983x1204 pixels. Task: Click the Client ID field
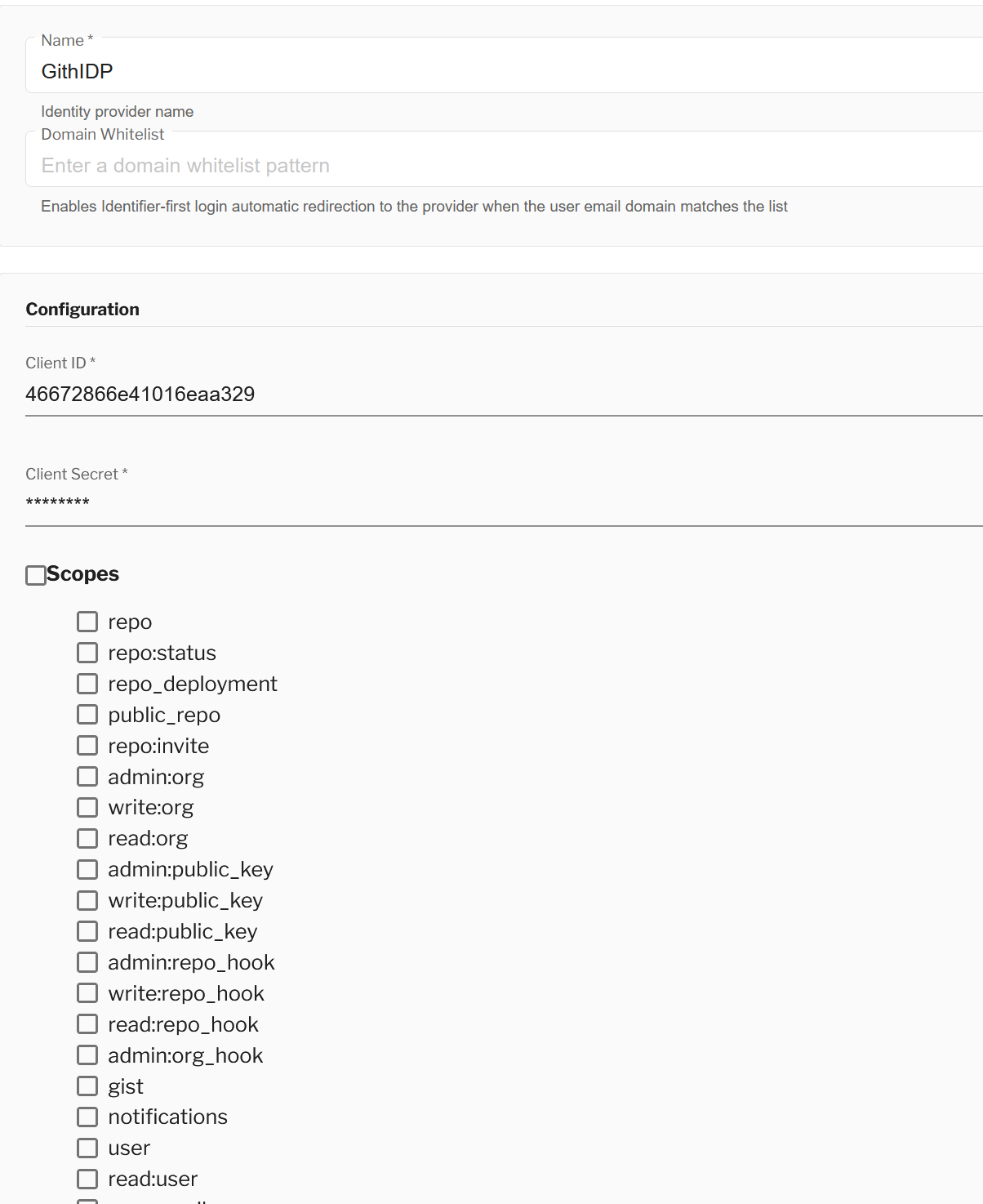click(x=490, y=395)
